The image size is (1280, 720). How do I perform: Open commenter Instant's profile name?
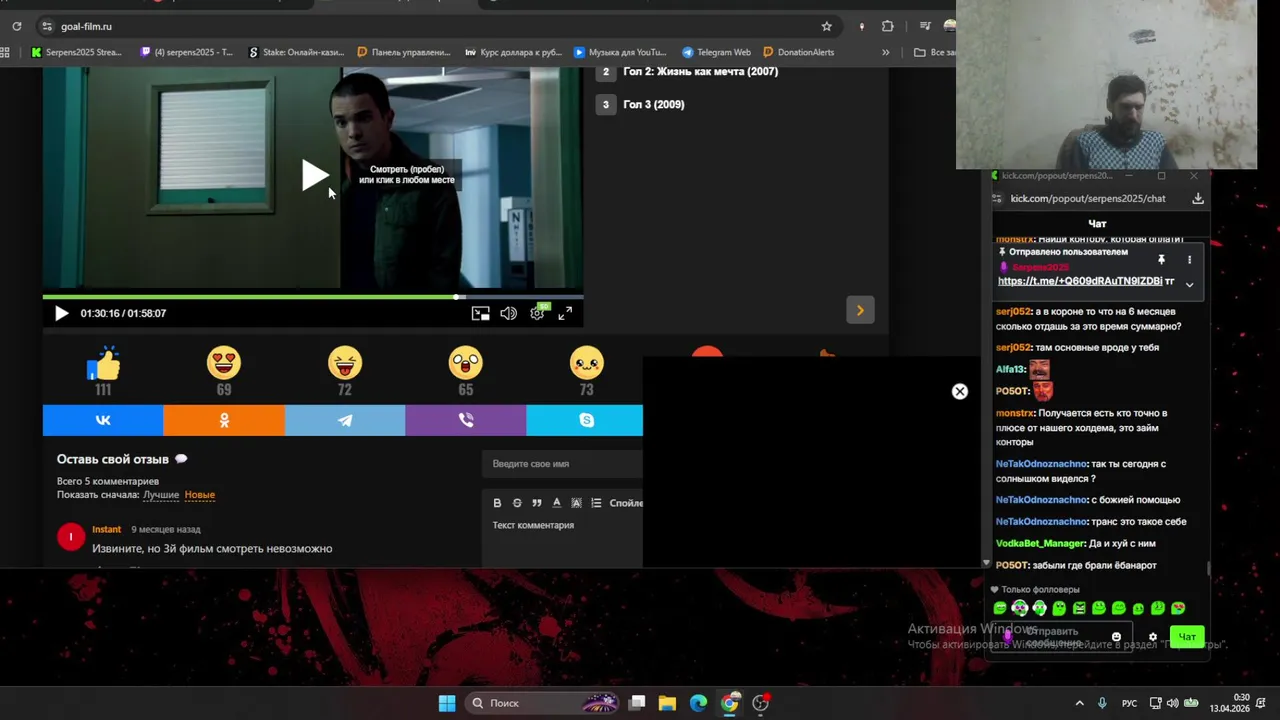point(106,529)
